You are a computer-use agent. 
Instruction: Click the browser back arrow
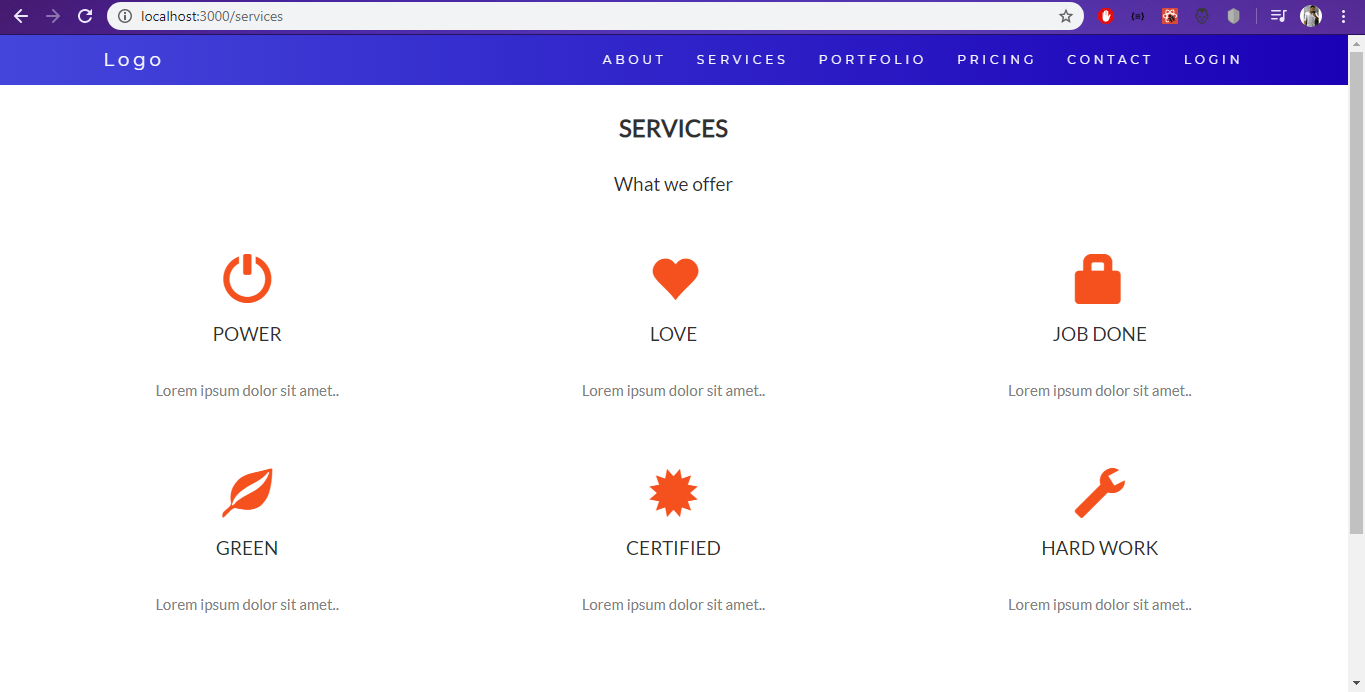(21, 16)
